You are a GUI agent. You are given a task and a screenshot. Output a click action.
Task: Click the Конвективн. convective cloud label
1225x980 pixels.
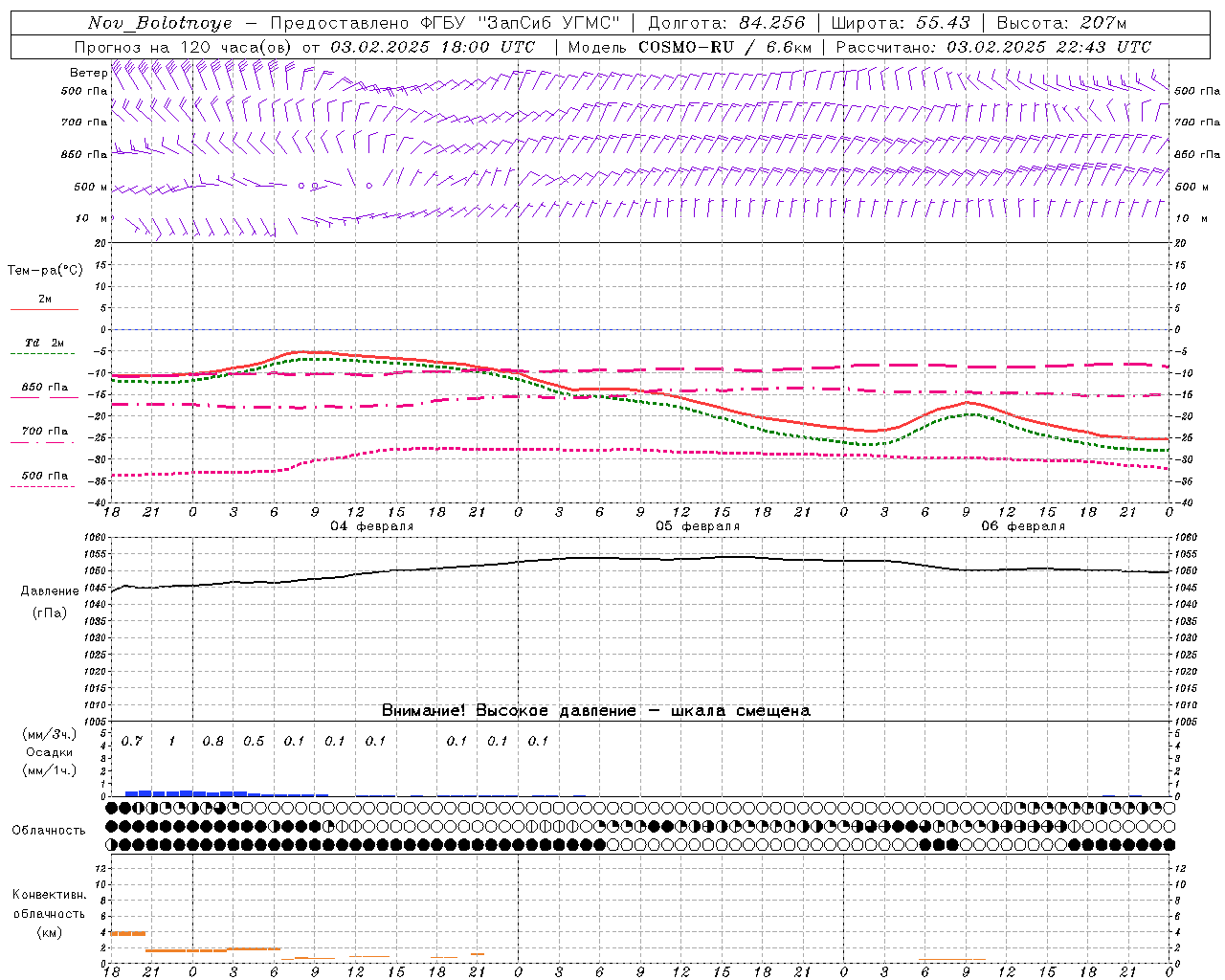point(50,895)
